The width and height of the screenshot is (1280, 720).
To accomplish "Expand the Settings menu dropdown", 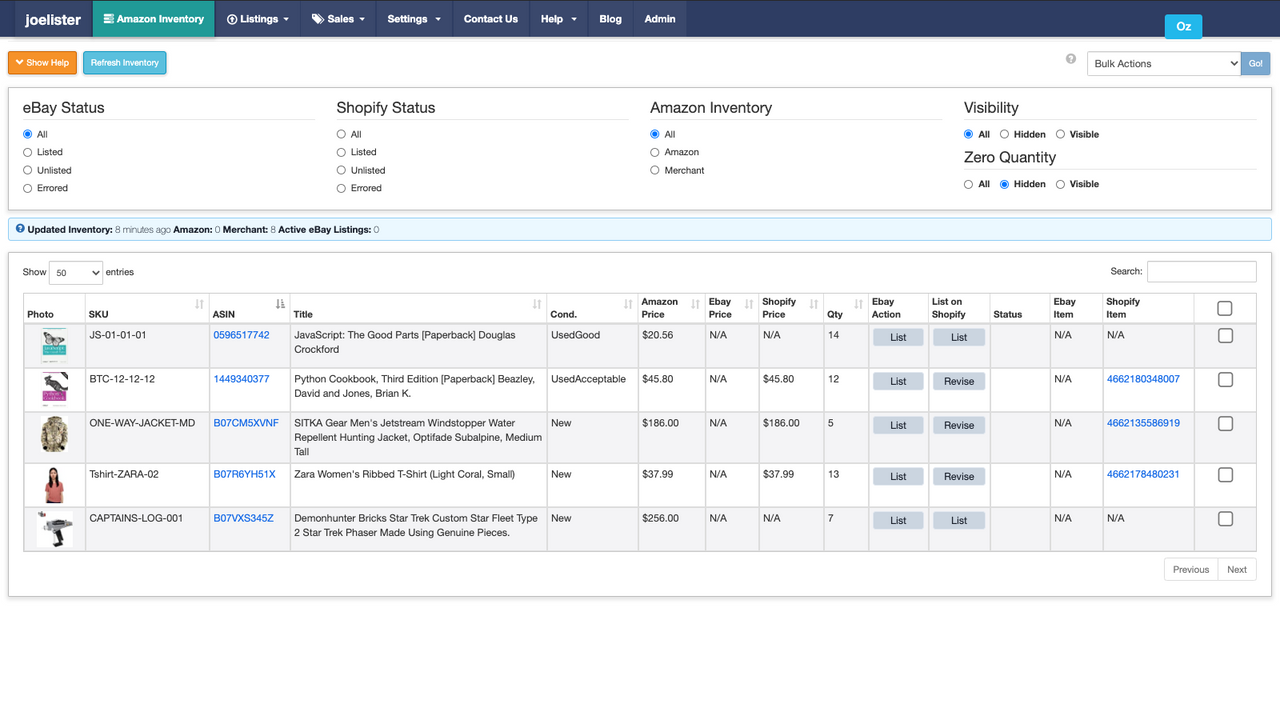I will 413,18.
